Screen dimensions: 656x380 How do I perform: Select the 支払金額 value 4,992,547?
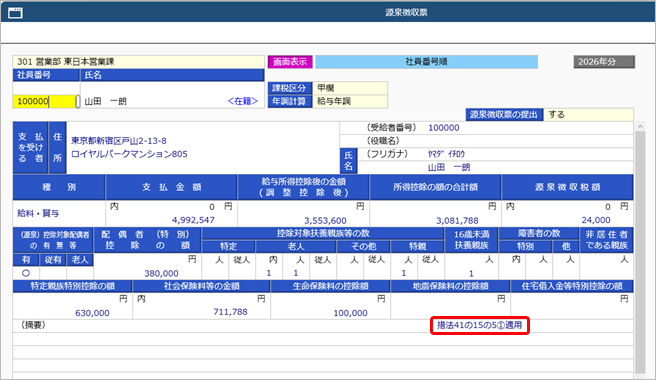[193, 220]
